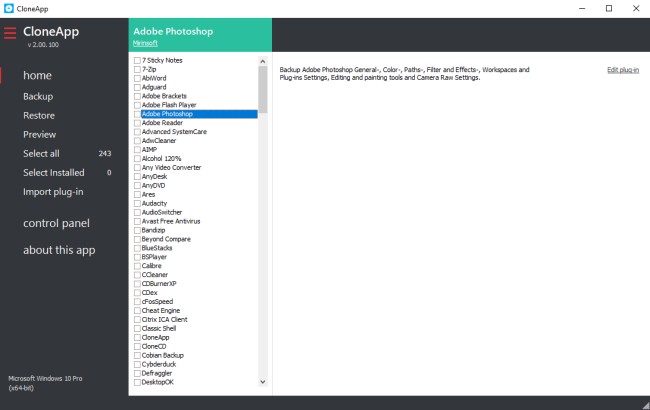Viewport: 650px width, 410px height.
Task: Select Cobian Backup entry
Action: click(162, 355)
